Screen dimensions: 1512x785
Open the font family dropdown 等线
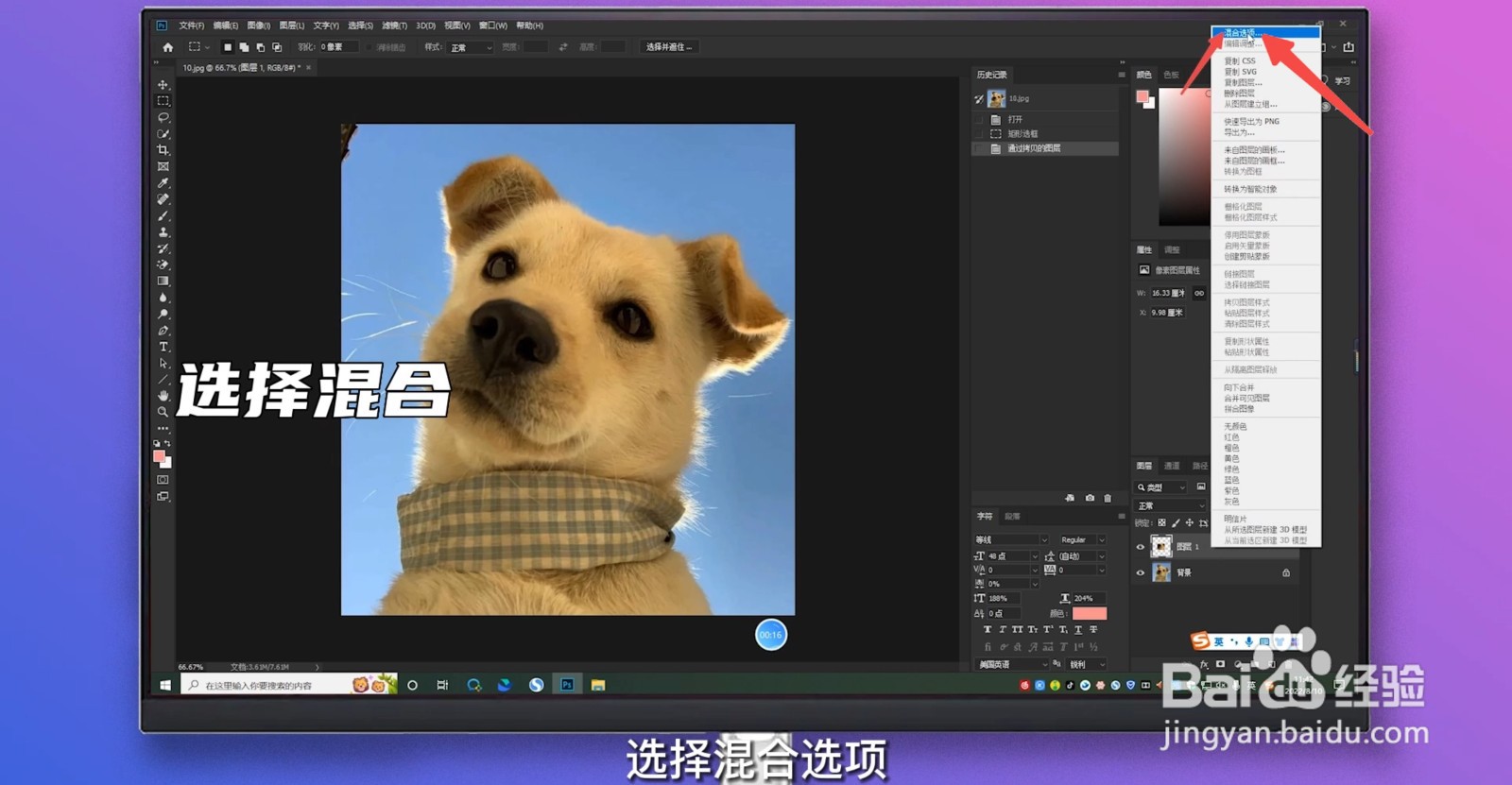pyautogui.click(x=1011, y=540)
